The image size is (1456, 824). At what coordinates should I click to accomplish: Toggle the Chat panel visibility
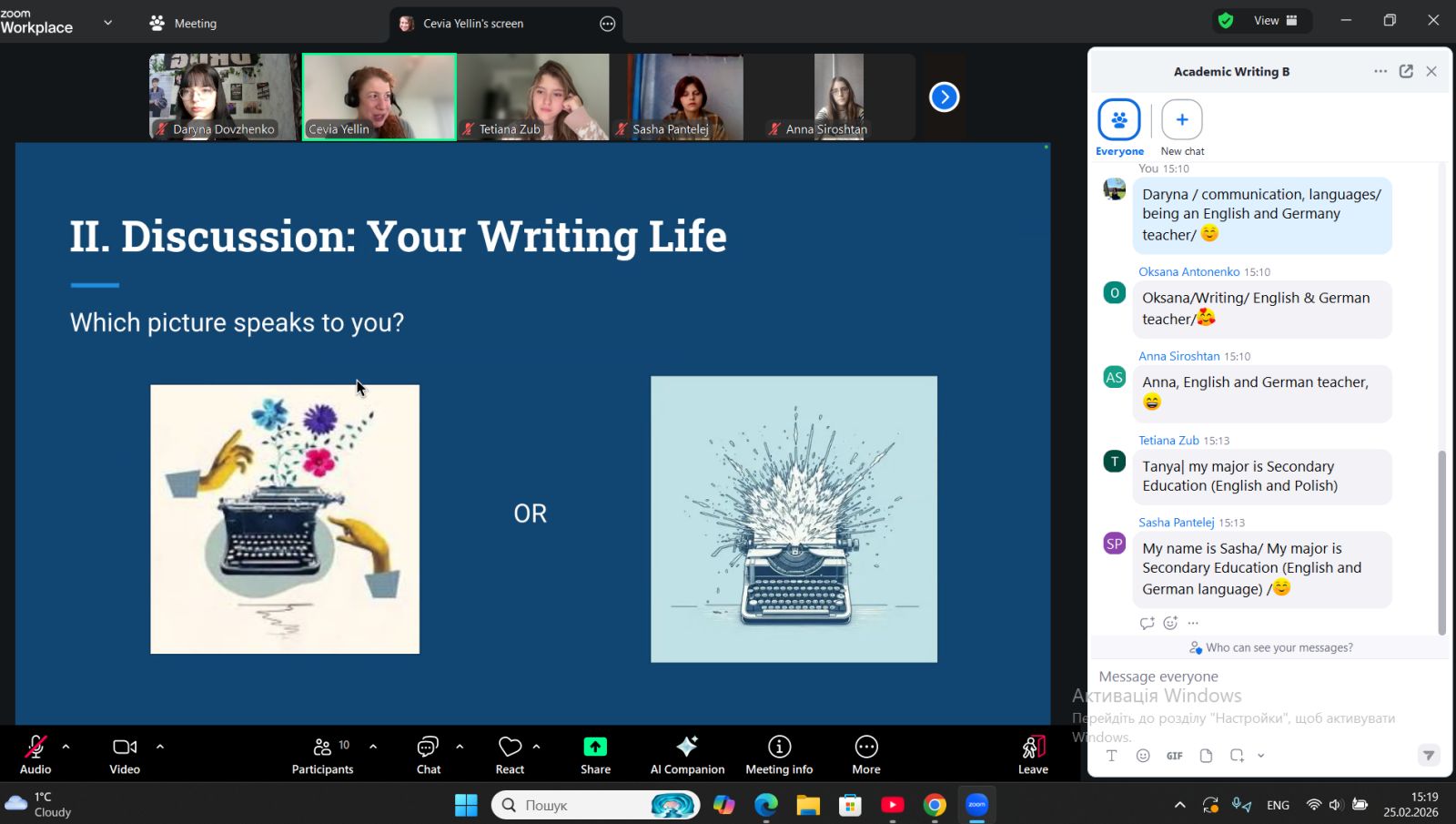coord(428,754)
